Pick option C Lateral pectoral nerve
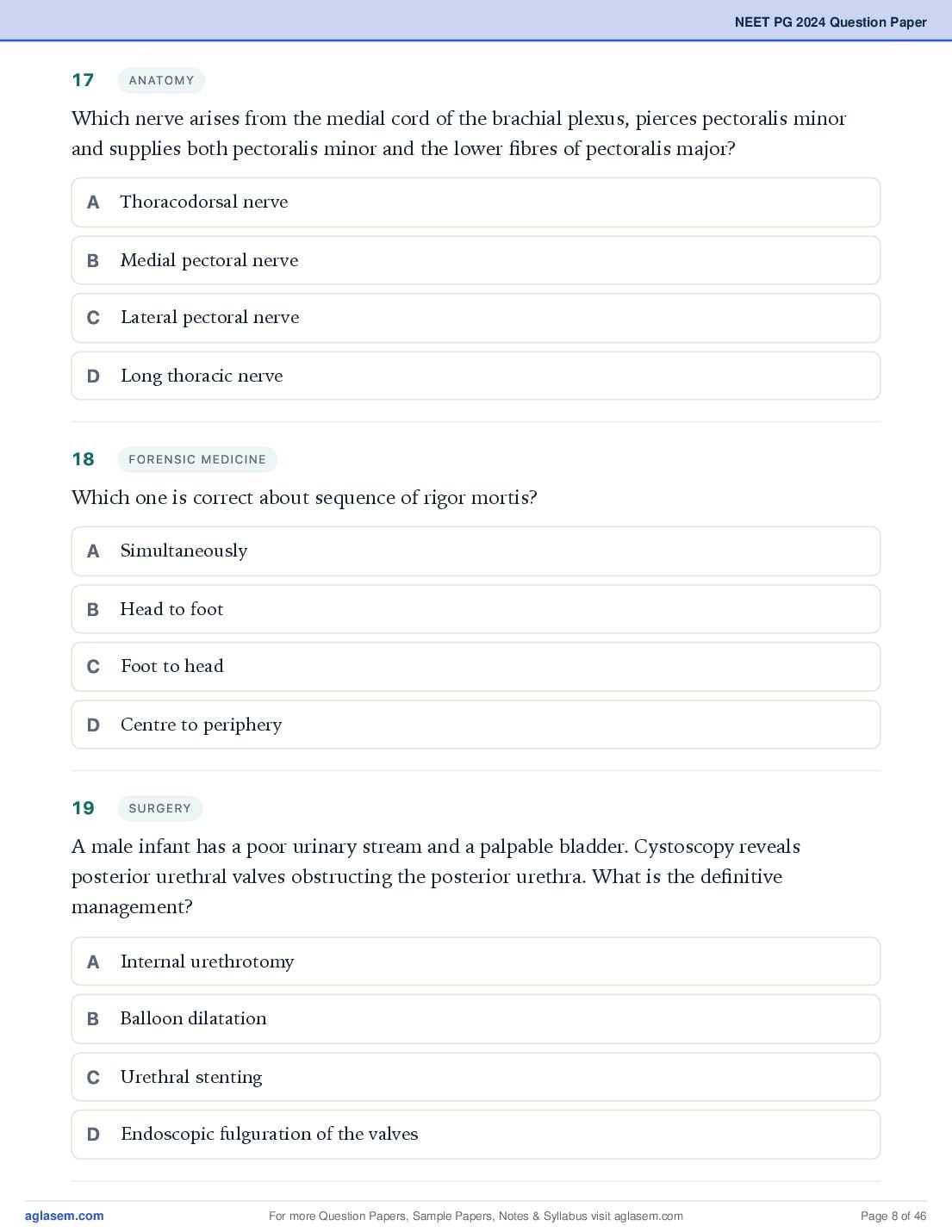 point(476,318)
